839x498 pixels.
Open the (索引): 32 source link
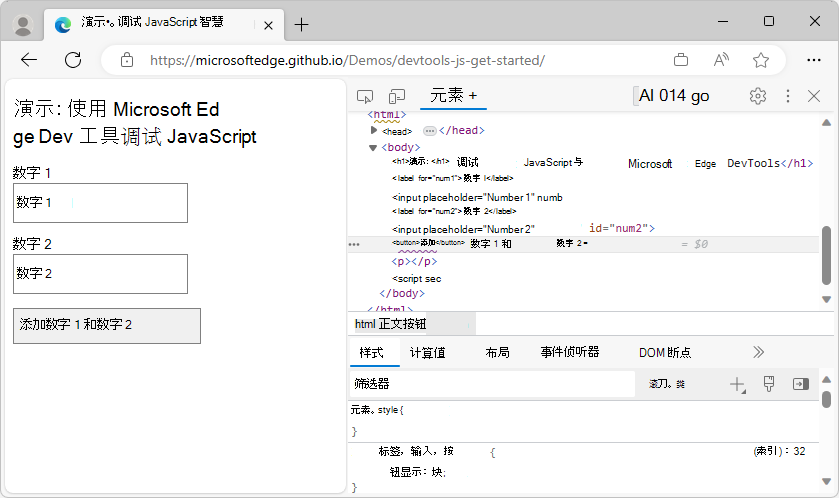(779, 451)
